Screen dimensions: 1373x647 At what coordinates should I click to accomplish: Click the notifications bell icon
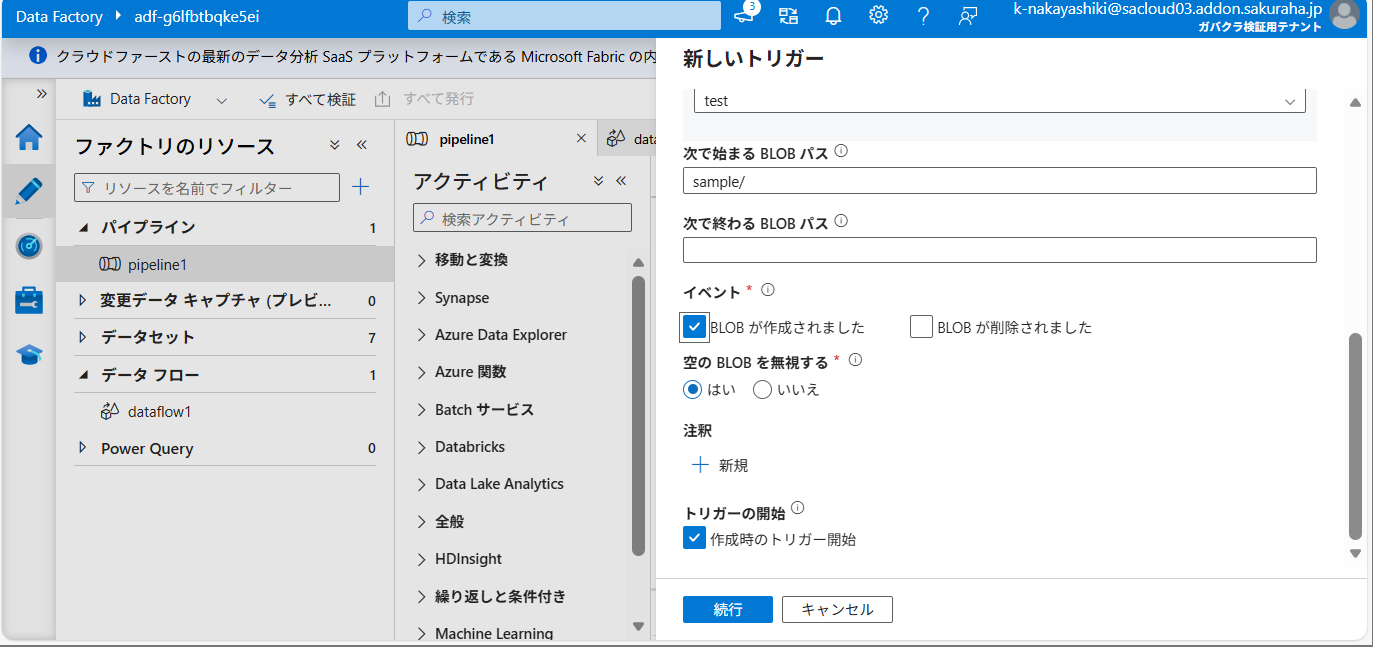(833, 16)
